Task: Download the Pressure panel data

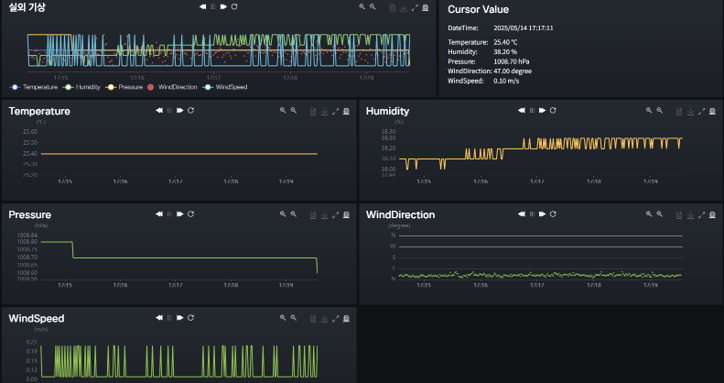Action: pyautogui.click(x=324, y=215)
